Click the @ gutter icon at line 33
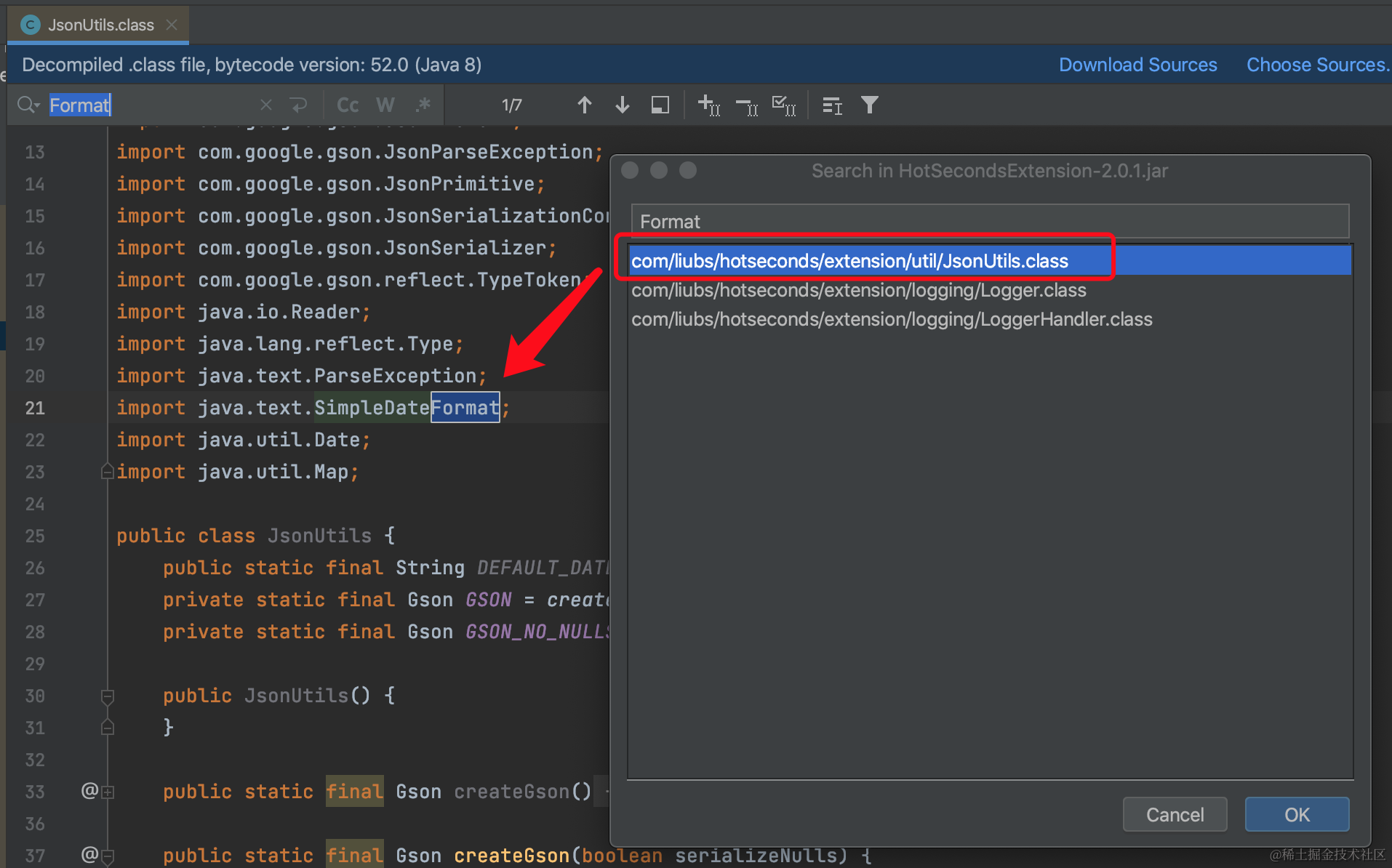 89,791
